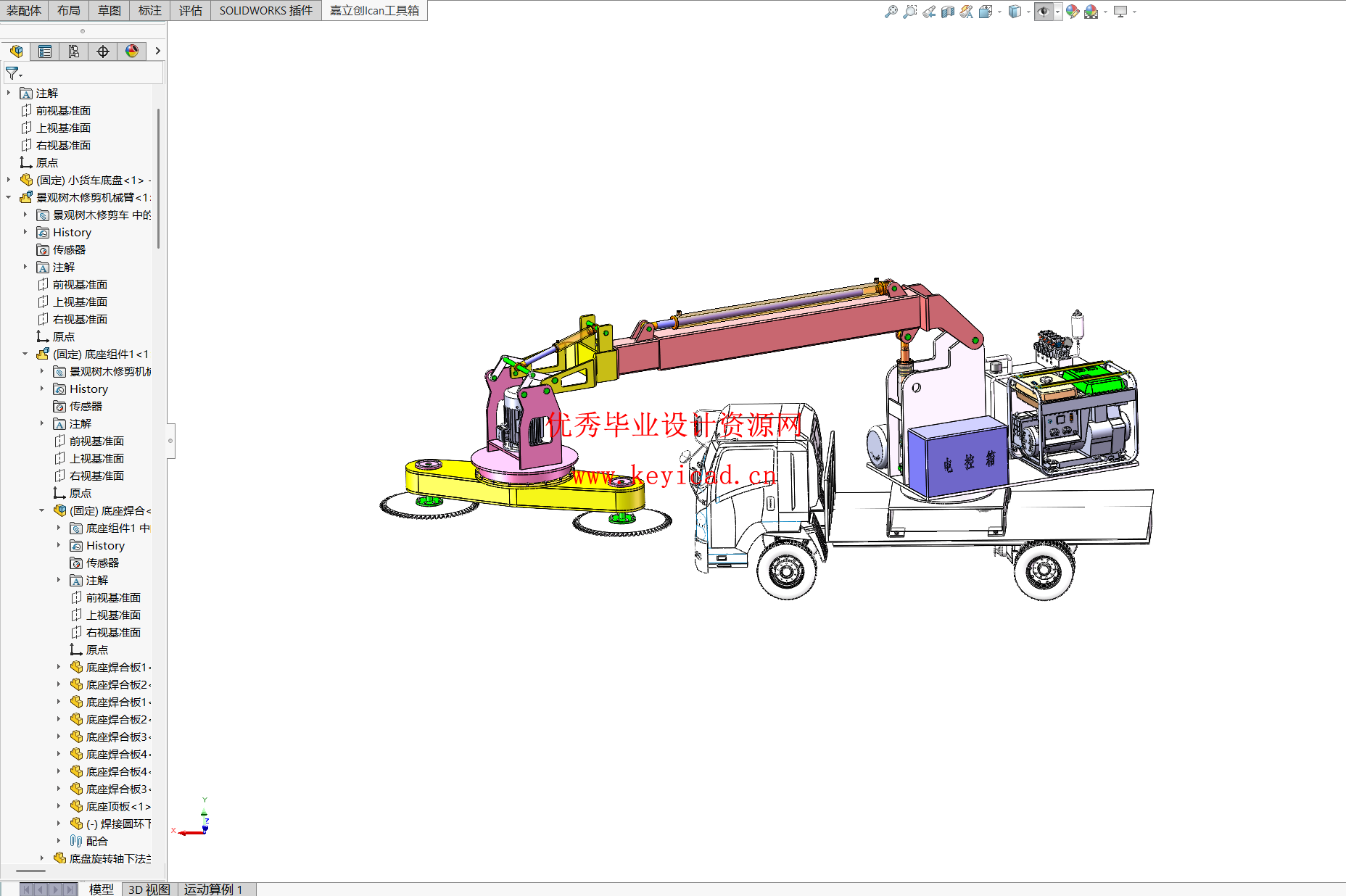Collapse the 景观树木修剪机械臂 subassembly
The width and height of the screenshot is (1346, 896).
9,197
